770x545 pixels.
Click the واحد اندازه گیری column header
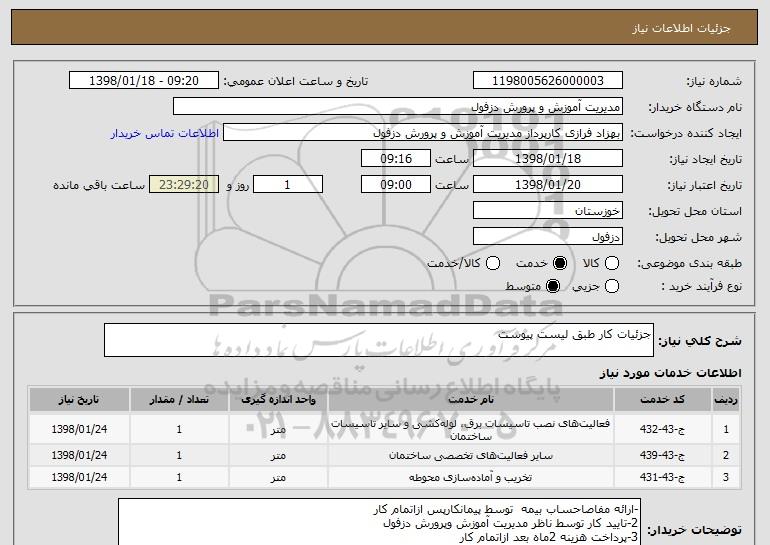278,400
